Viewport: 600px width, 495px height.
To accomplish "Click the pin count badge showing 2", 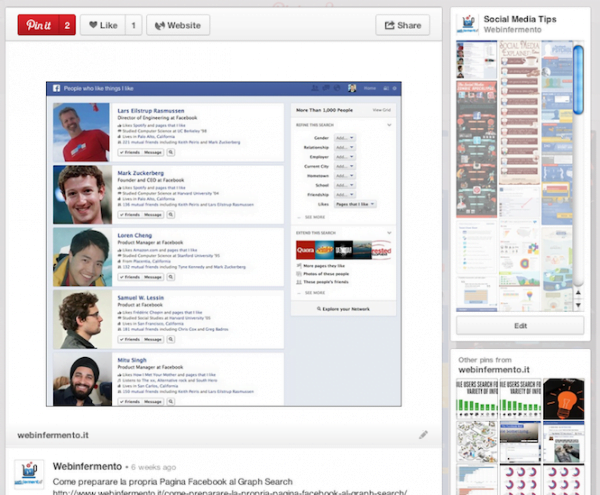I will pos(66,25).
